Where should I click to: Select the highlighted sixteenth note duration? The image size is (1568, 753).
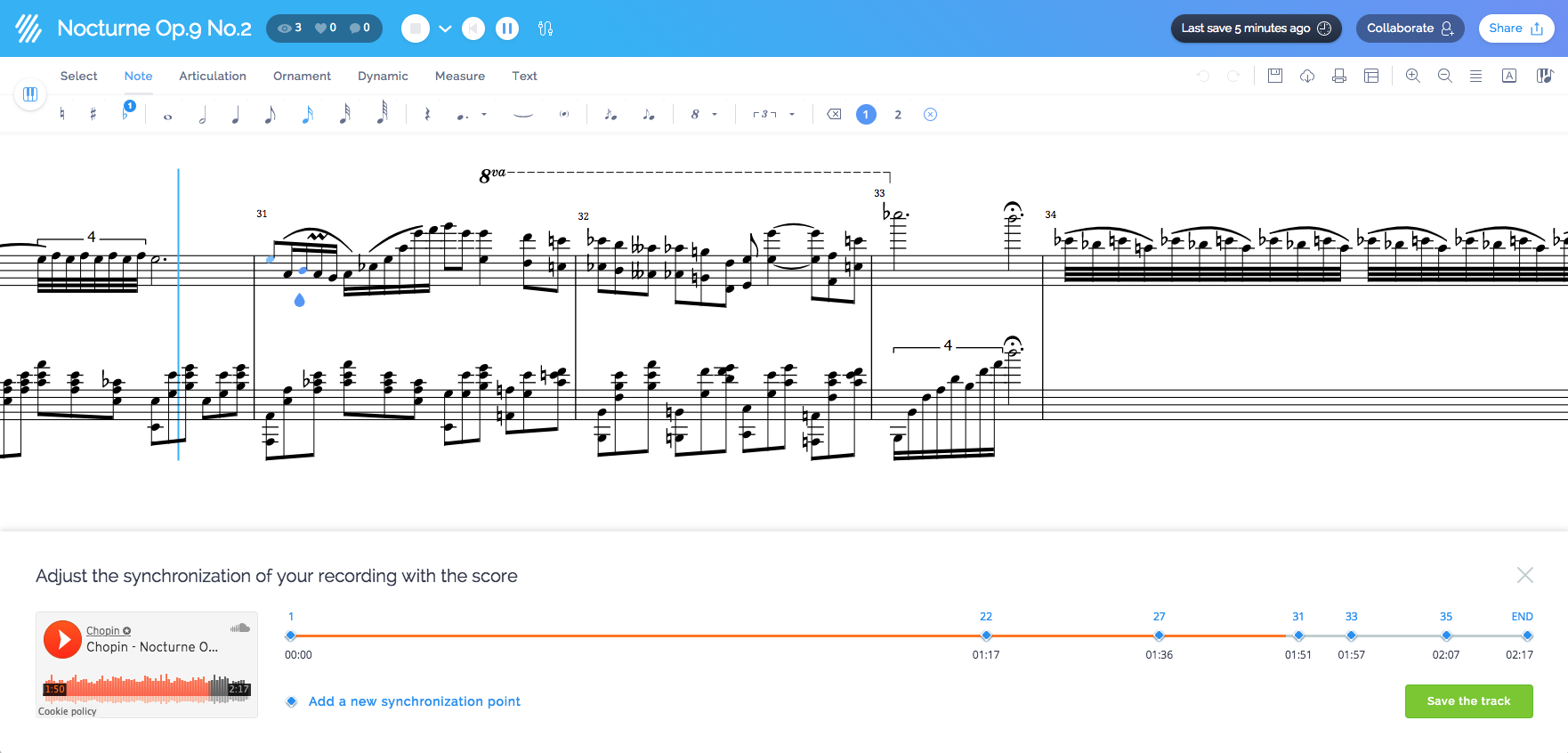307,114
